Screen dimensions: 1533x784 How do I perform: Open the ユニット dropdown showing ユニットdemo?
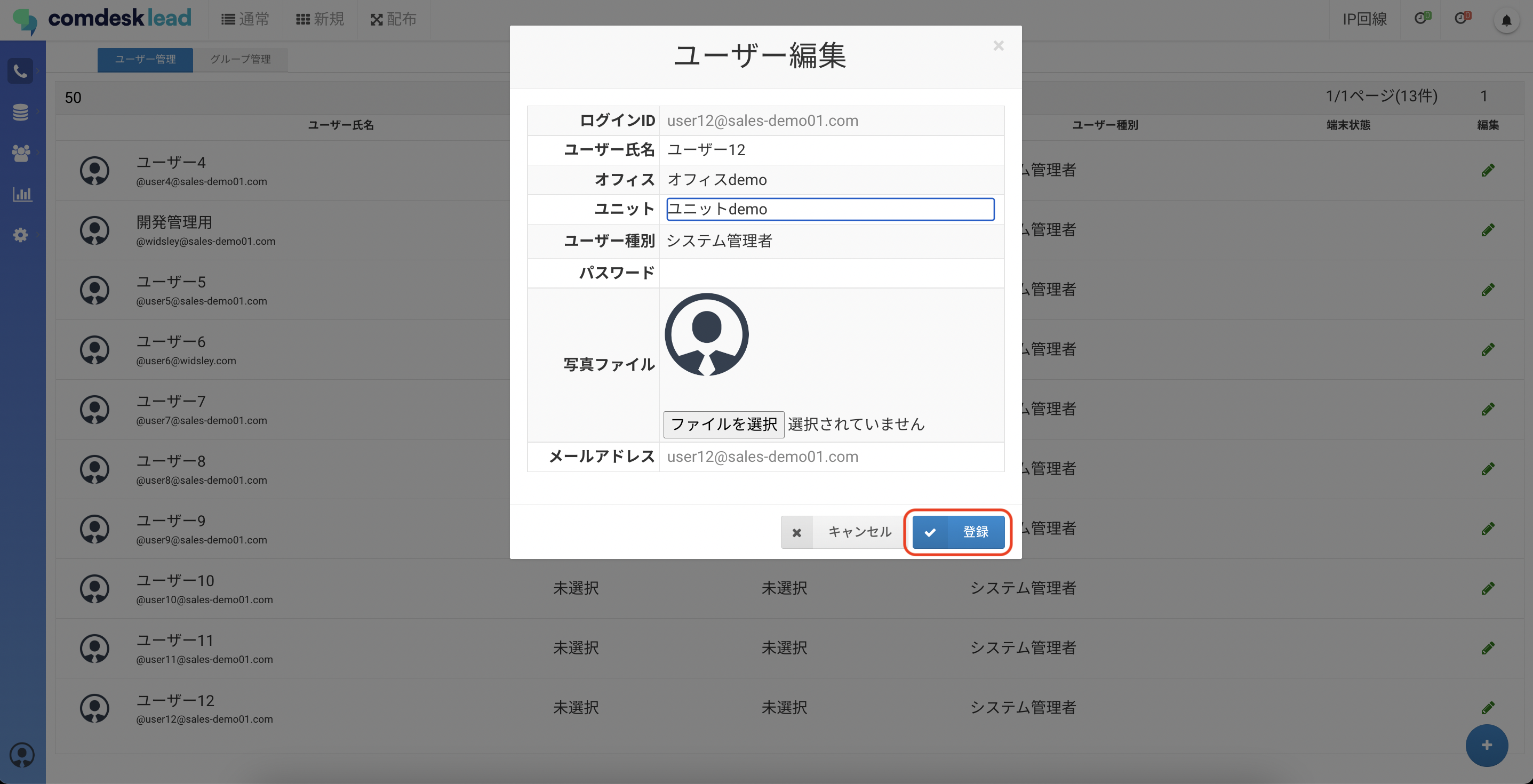pos(829,210)
